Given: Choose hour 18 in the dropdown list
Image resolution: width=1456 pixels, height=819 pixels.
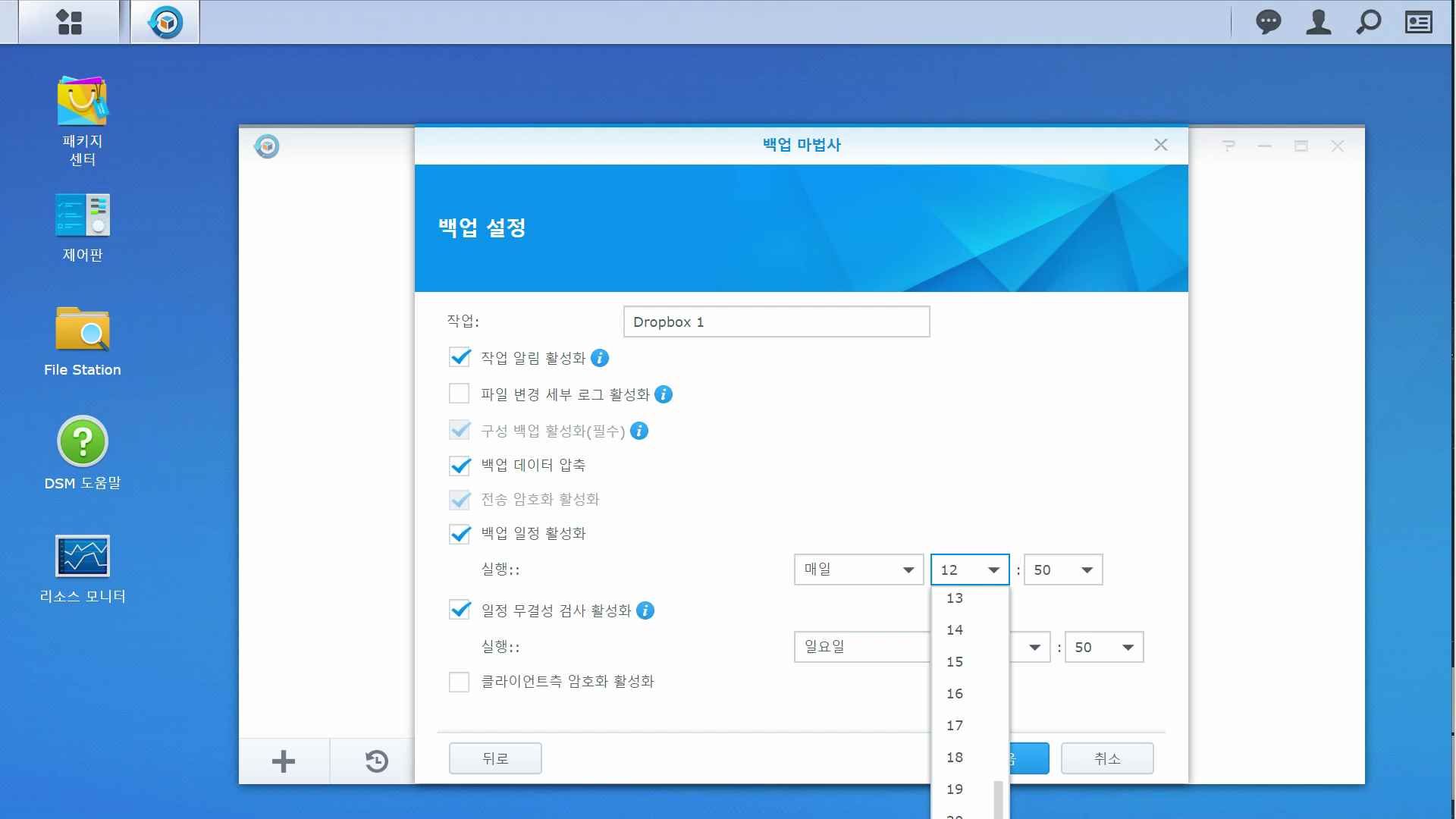Looking at the screenshot, I should click(955, 758).
